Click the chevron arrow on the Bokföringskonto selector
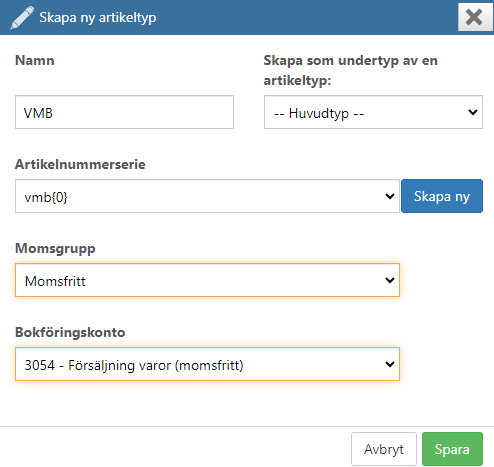The height and width of the screenshot is (467, 494). click(x=390, y=364)
